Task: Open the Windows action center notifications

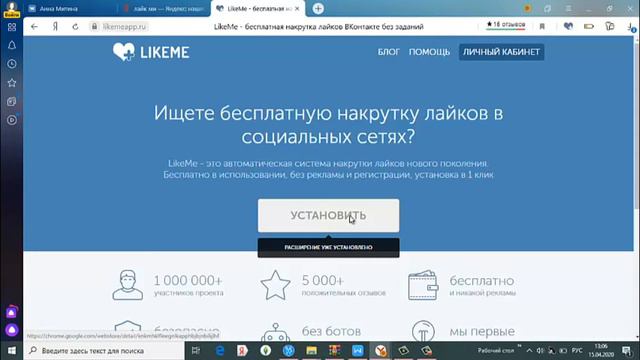Action: [627, 351]
